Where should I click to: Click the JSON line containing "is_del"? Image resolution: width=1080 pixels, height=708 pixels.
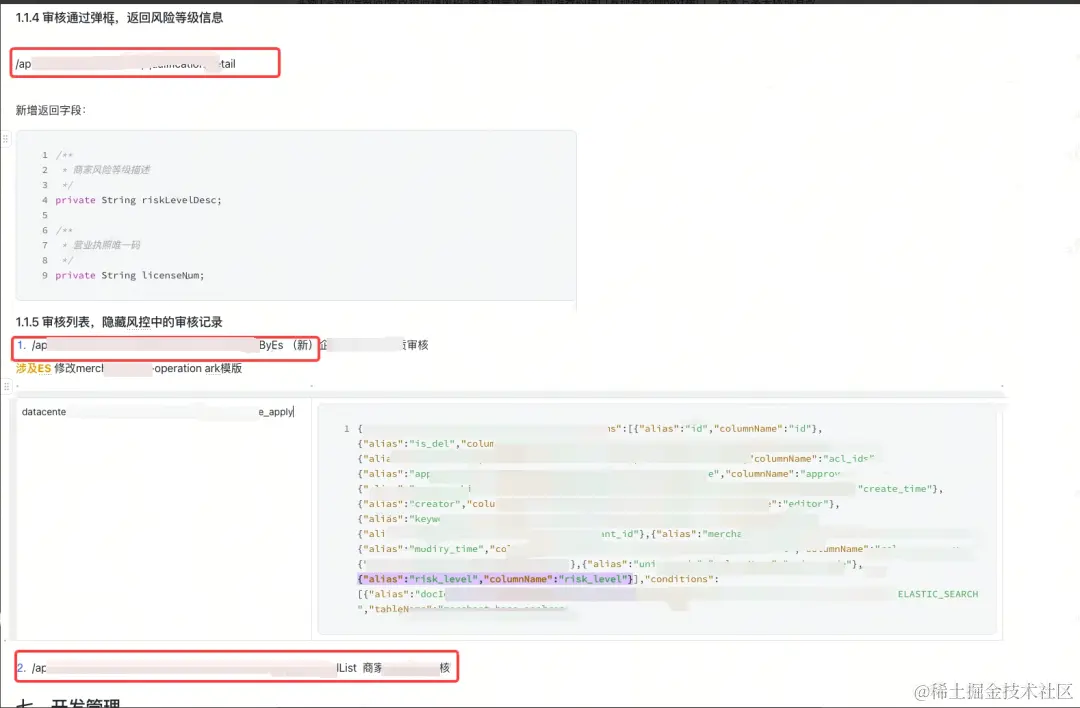pyautogui.click(x=426, y=444)
